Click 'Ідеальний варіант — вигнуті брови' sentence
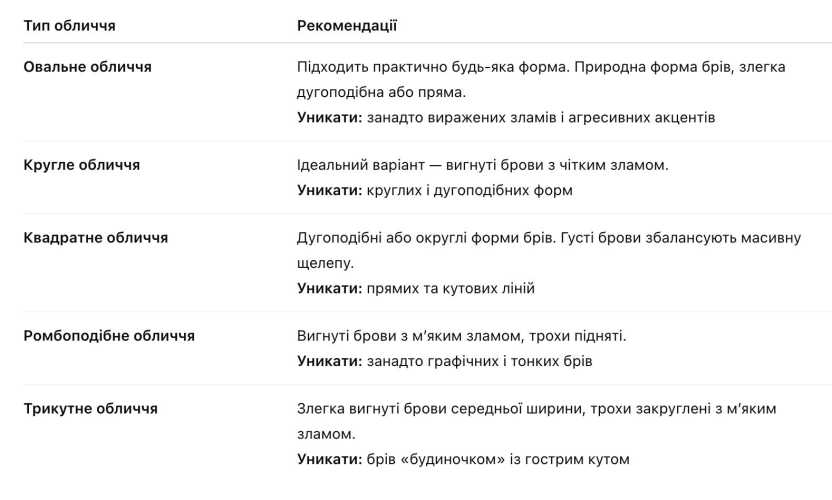Image resolution: width=832 pixels, height=500 pixels. pos(422,165)
